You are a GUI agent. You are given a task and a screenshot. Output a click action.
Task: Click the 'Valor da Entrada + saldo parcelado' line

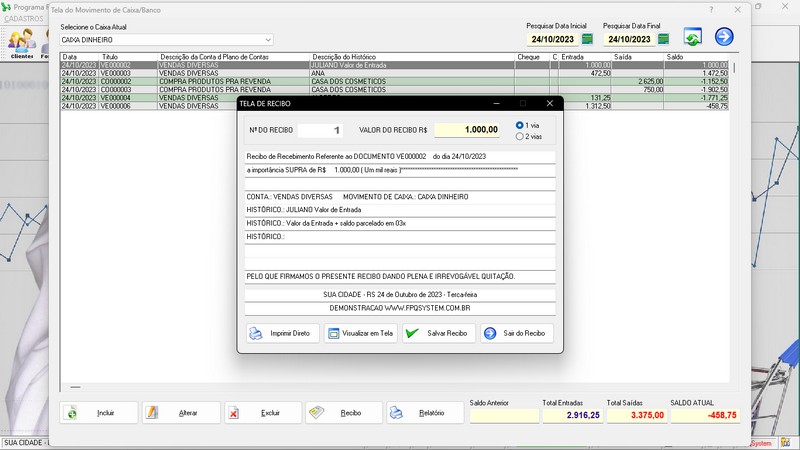(400, 223)
